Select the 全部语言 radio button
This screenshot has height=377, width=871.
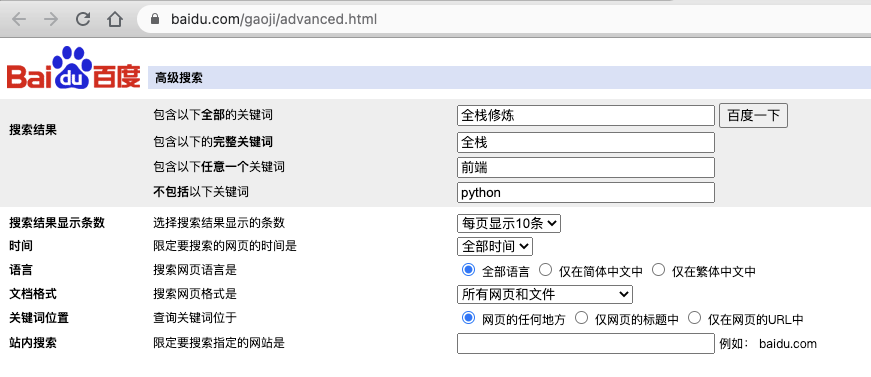pos(468,270)
